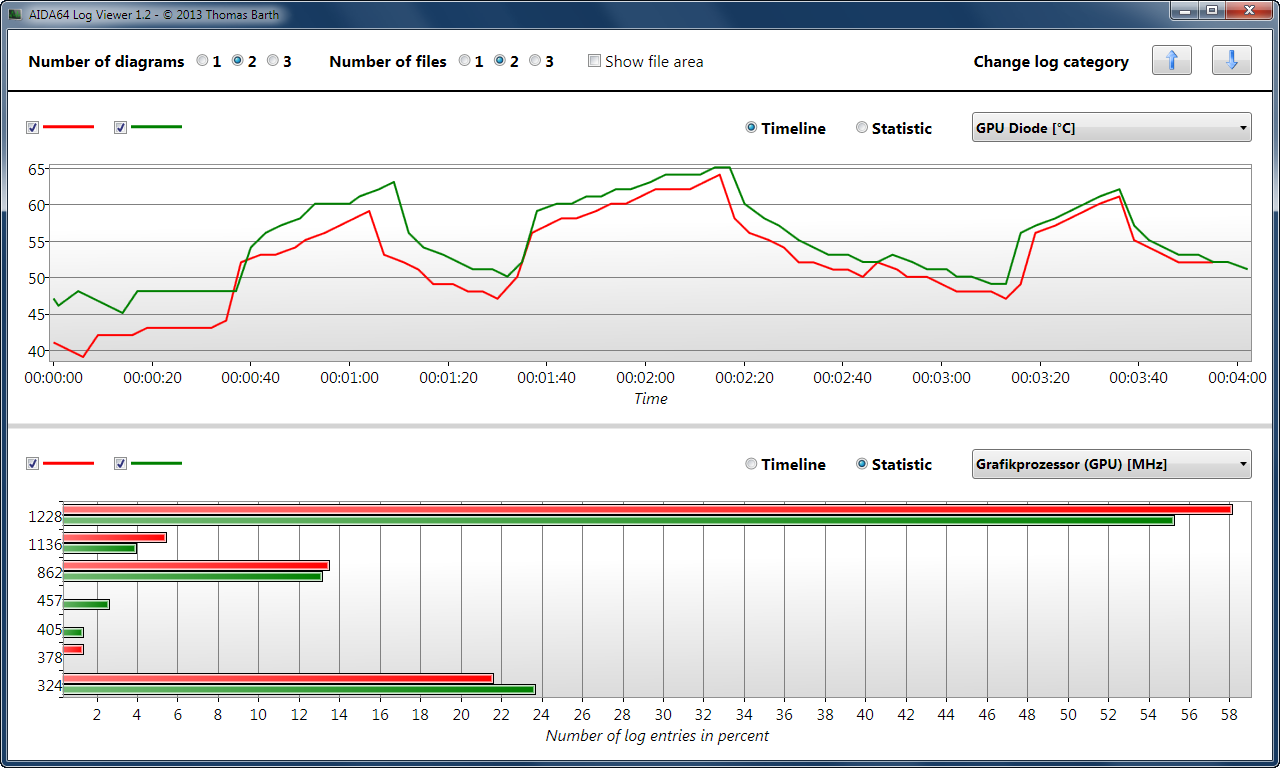The width and height of the screenshot is (1280, 768).
Task: Click the "Number of diagrams" label
Action: click(106, 62)
